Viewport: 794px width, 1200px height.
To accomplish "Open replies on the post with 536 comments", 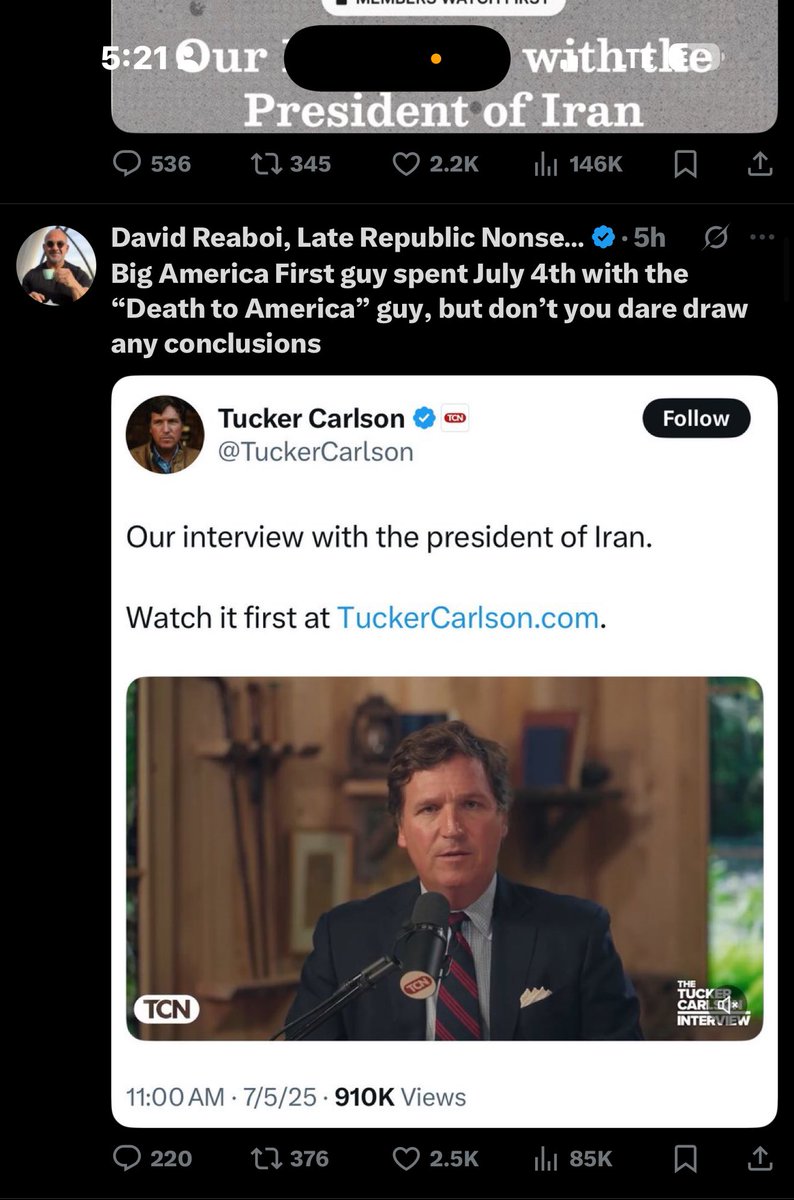I will pos(128,163).
